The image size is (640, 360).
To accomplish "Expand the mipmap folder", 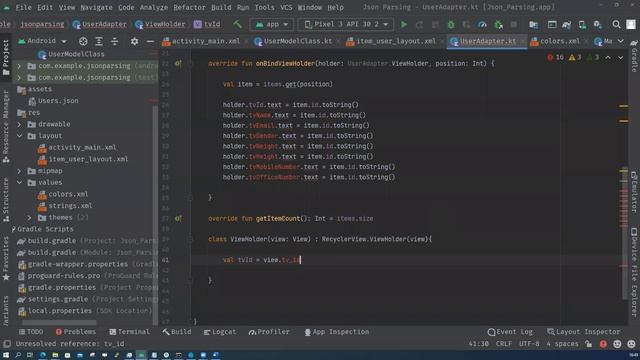I will [x=19, y=171].
